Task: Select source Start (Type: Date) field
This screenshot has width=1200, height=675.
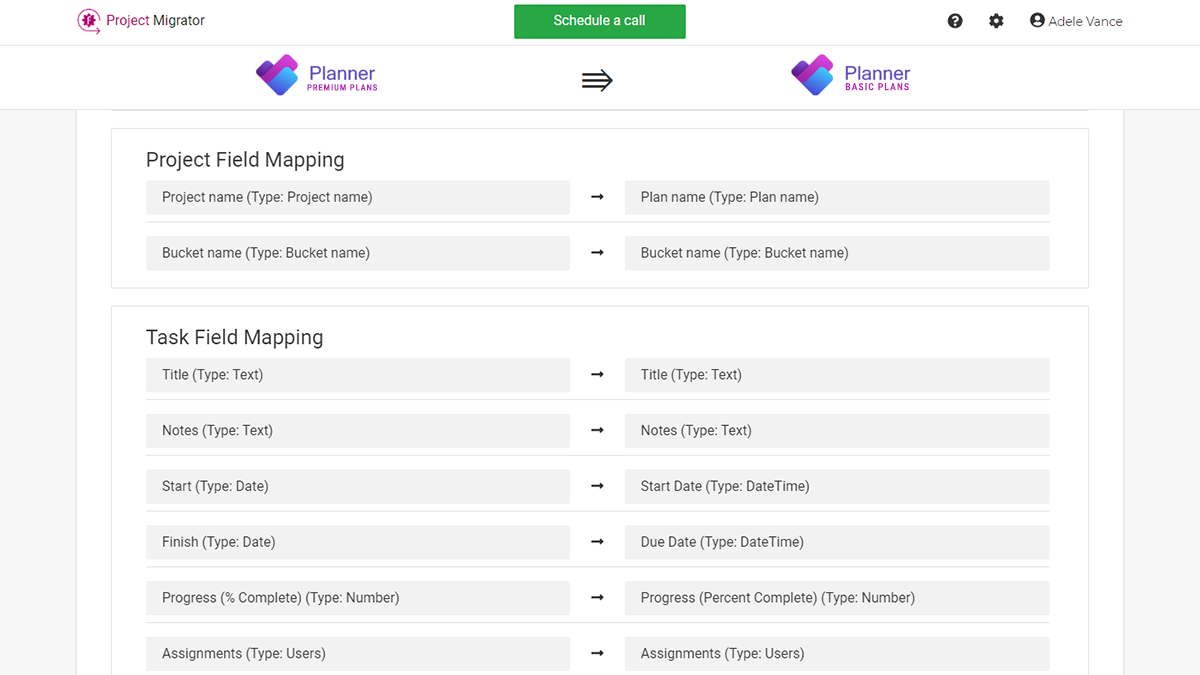Action: click(x=358, y=486)
